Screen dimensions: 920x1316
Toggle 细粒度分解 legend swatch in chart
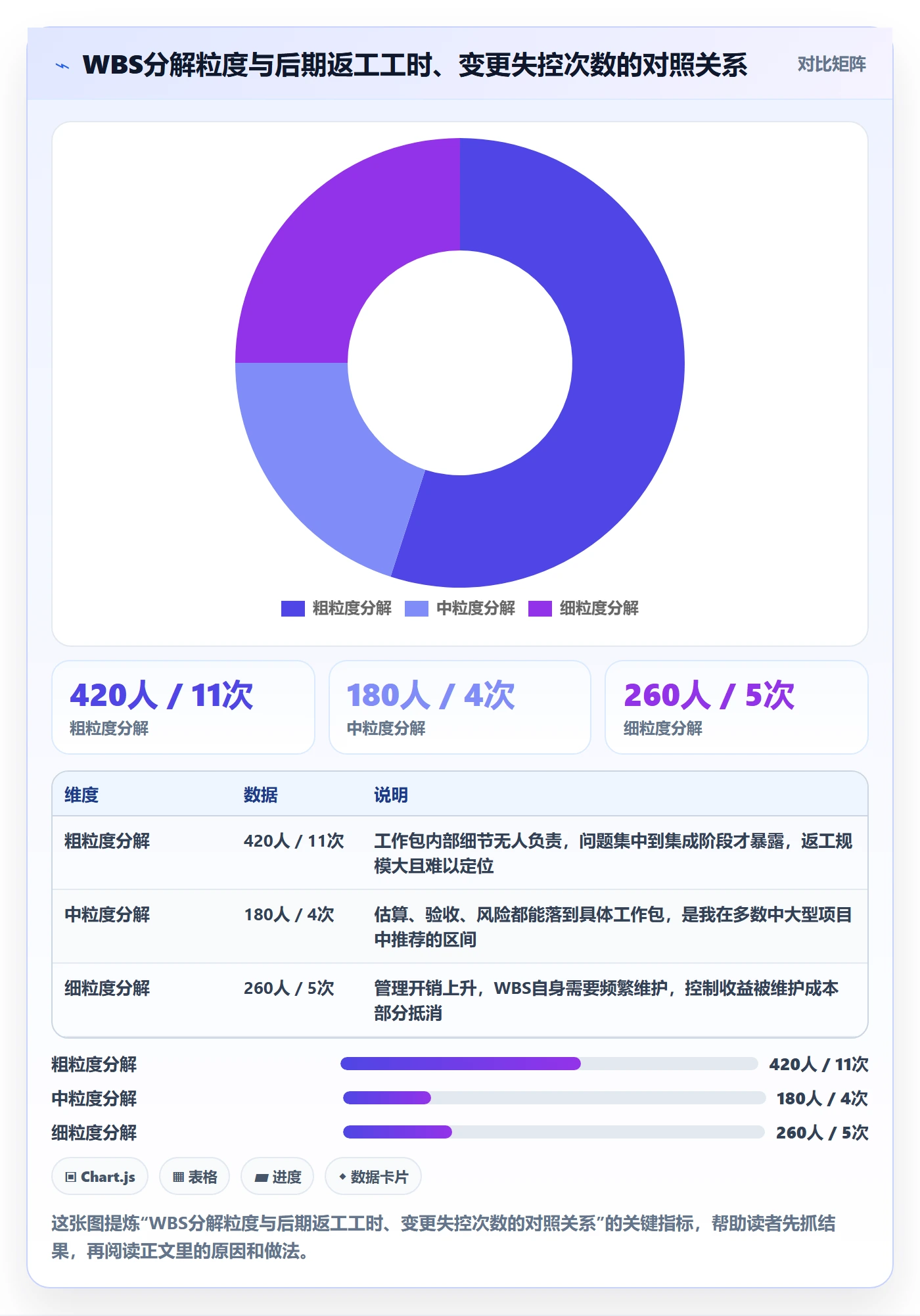click(x=540, y=609)
